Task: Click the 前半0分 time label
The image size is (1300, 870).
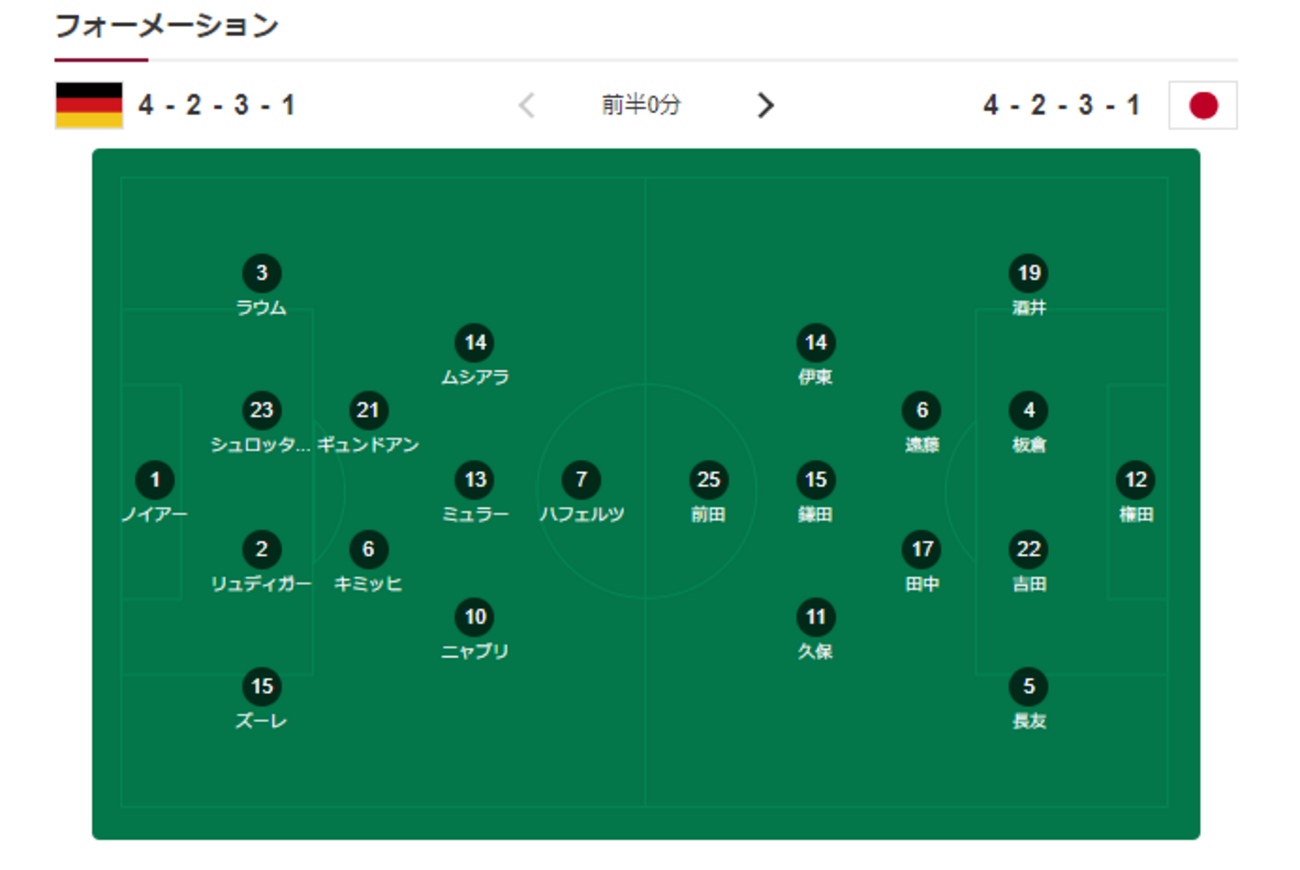Action: [641, 105]
